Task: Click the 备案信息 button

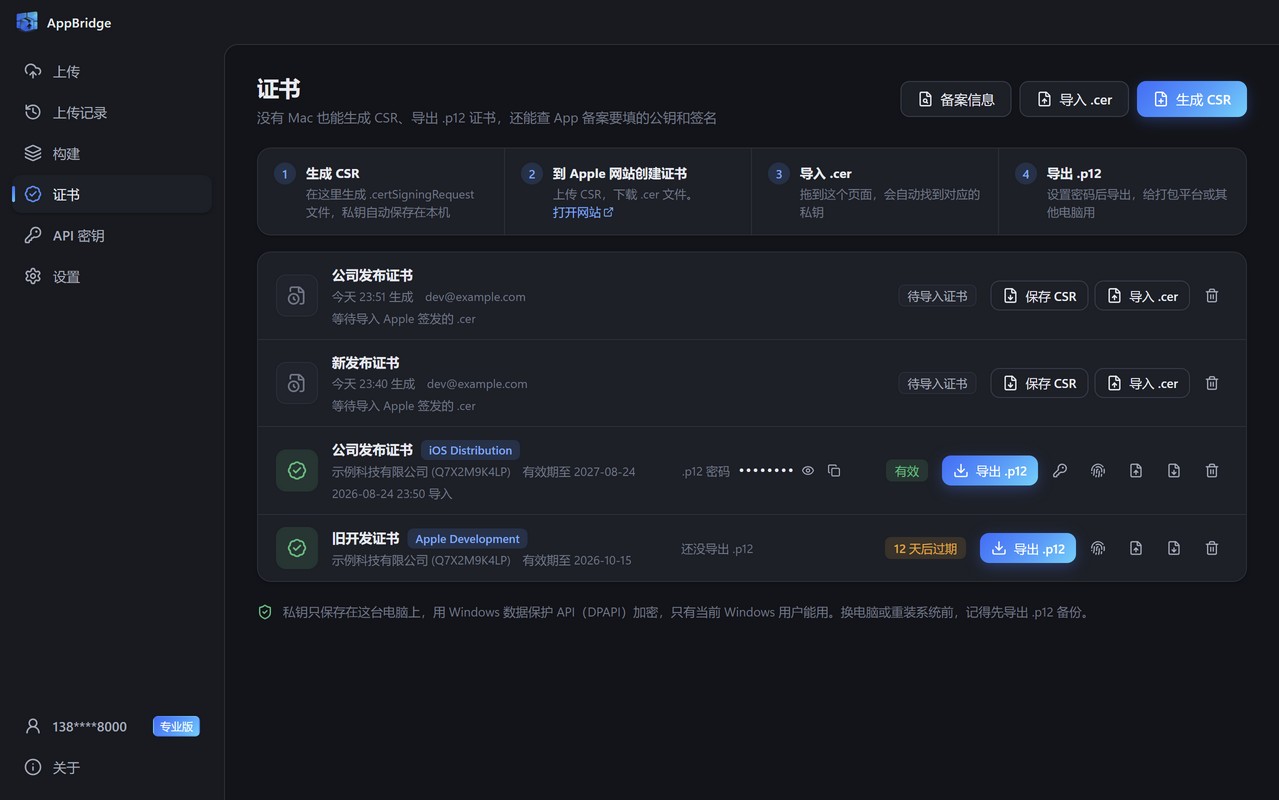Action: coord(956,99)
